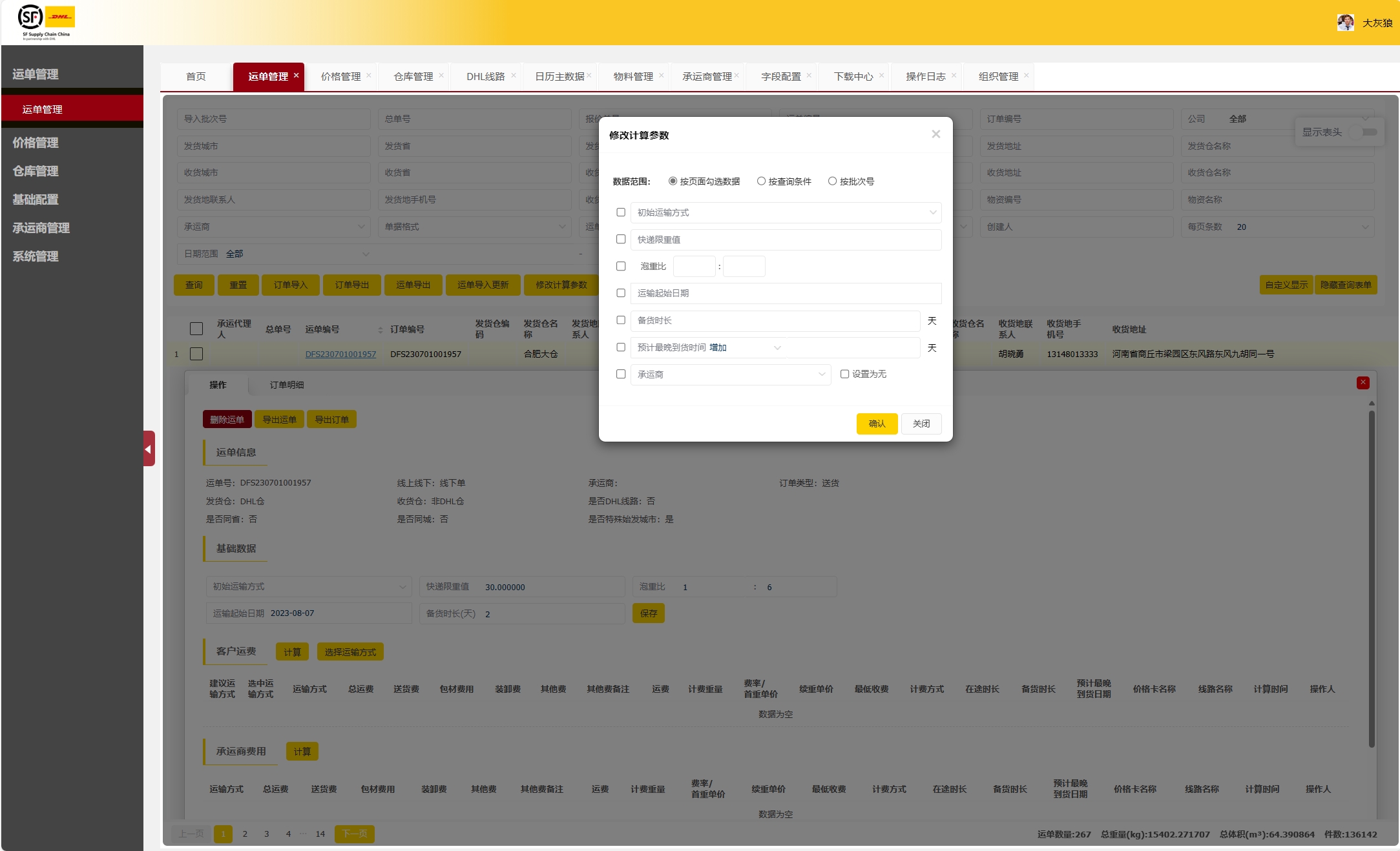
Task: Tick the select-all checkbox in table header
Action: (196, 329)
